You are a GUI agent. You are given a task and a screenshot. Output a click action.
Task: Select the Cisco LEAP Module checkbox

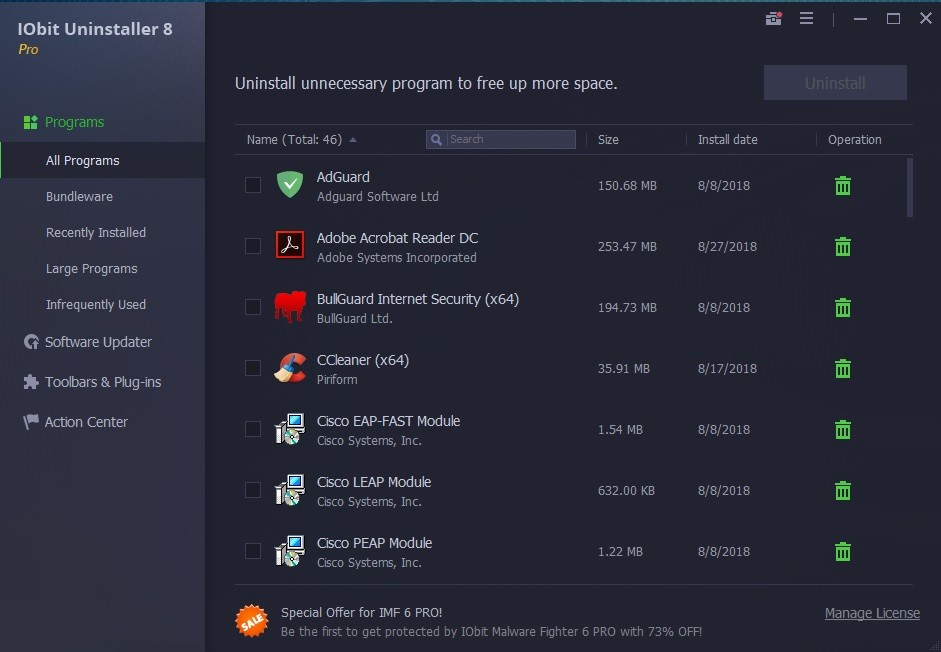tap(253, 490)
